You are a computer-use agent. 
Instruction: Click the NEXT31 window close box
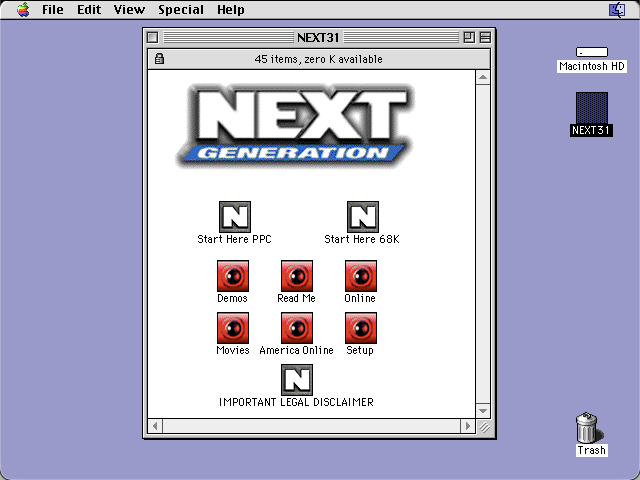point(153,38)
